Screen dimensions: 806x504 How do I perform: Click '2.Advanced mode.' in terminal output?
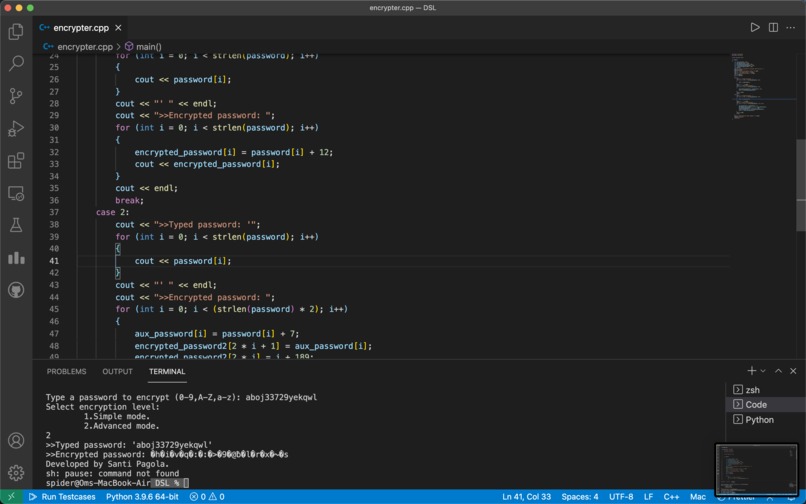[121, 426]
